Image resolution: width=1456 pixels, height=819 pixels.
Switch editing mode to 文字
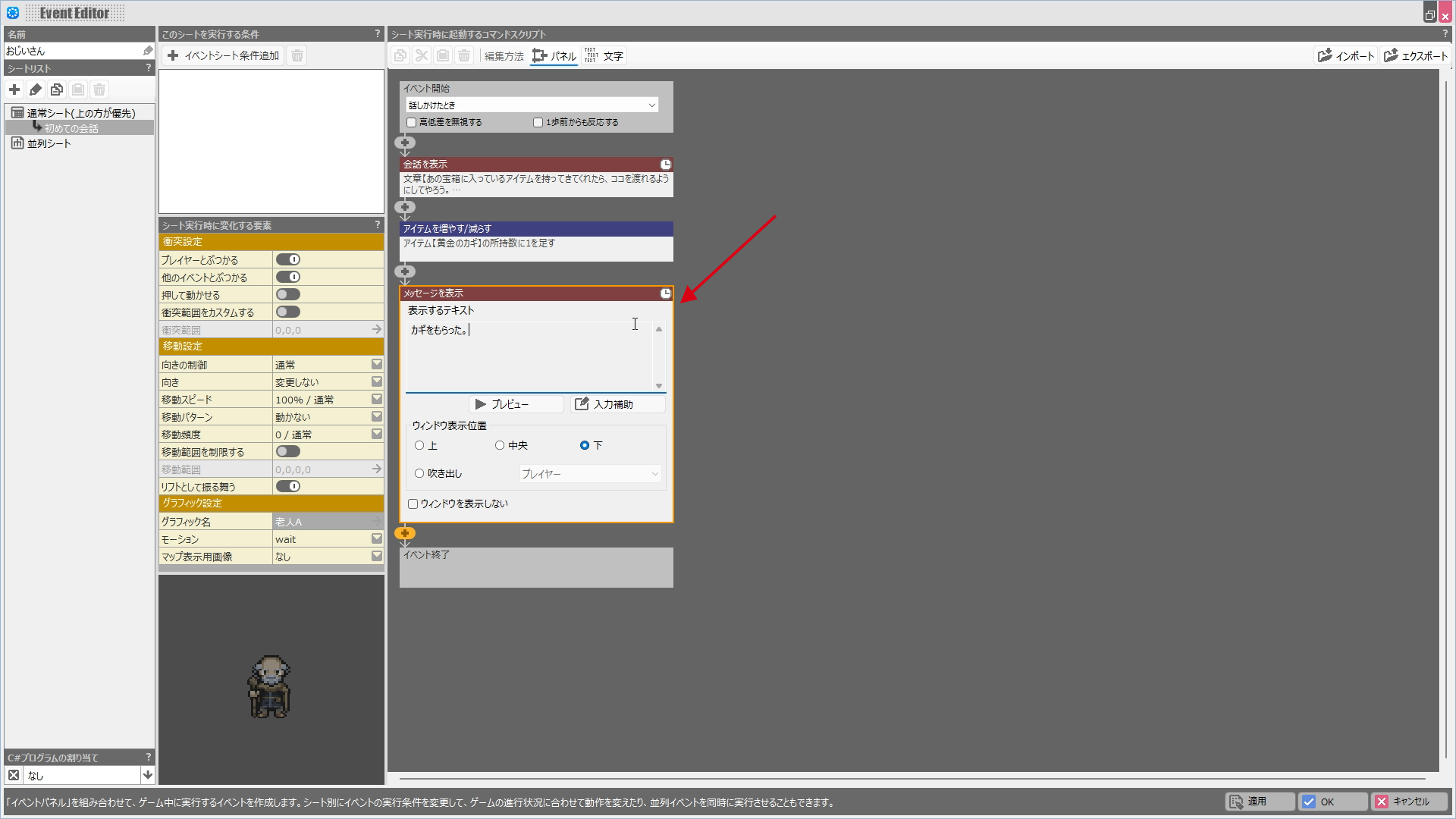coord(604,55)
